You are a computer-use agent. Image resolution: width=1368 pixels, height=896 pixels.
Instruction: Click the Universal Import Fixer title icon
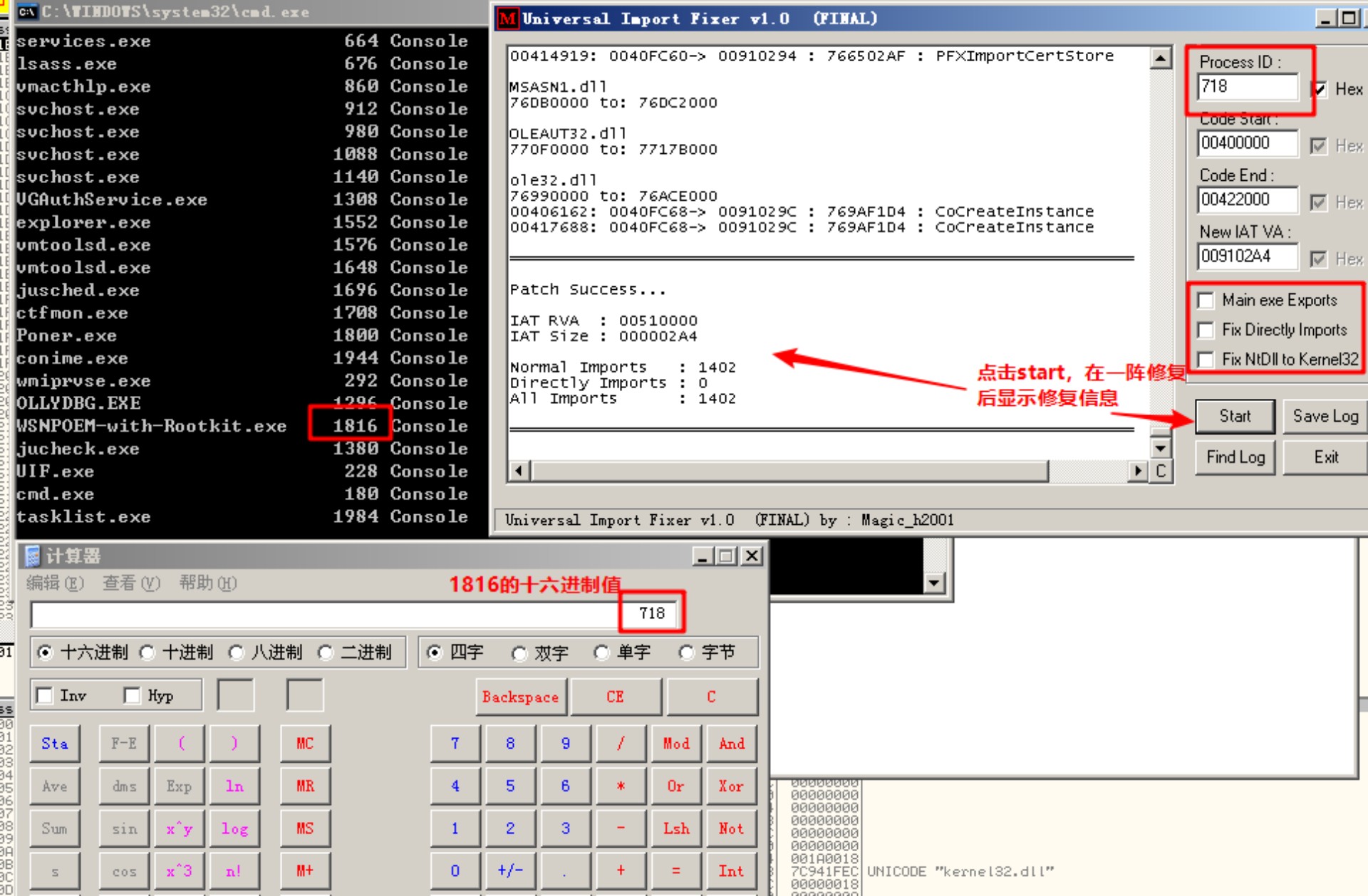pos(507,19)
